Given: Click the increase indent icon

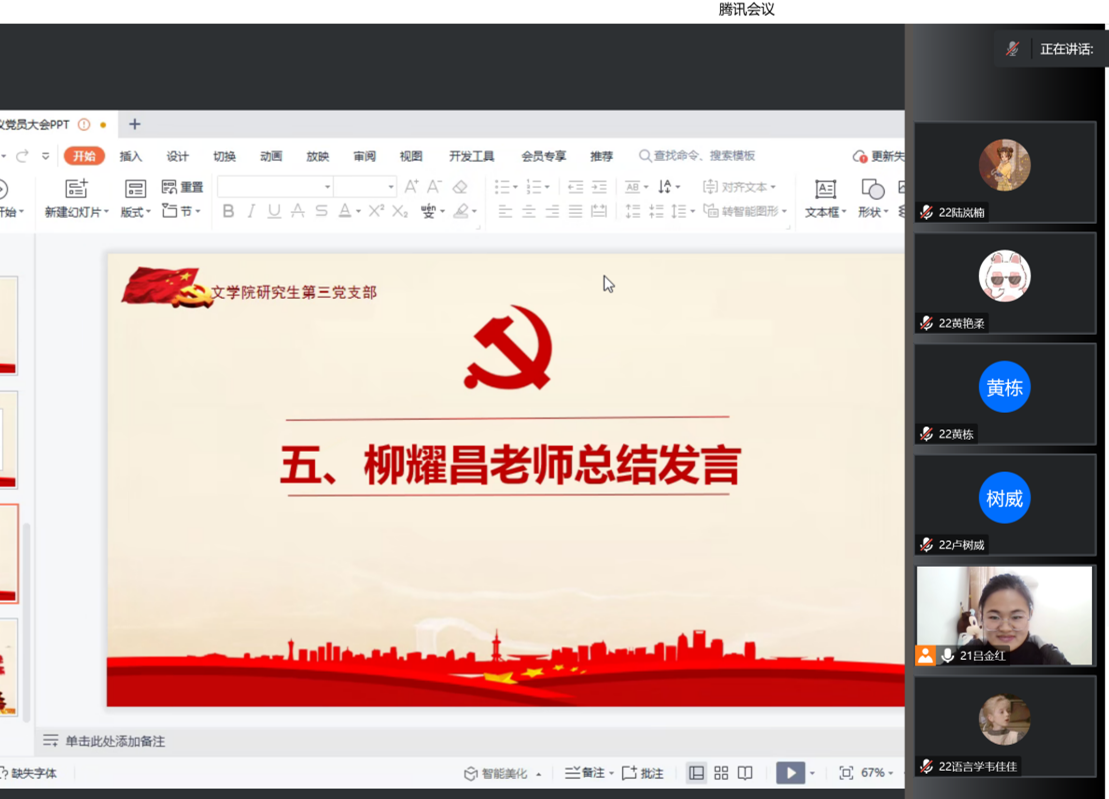Looking at the screenshot, I should click(x=599, y=187).
